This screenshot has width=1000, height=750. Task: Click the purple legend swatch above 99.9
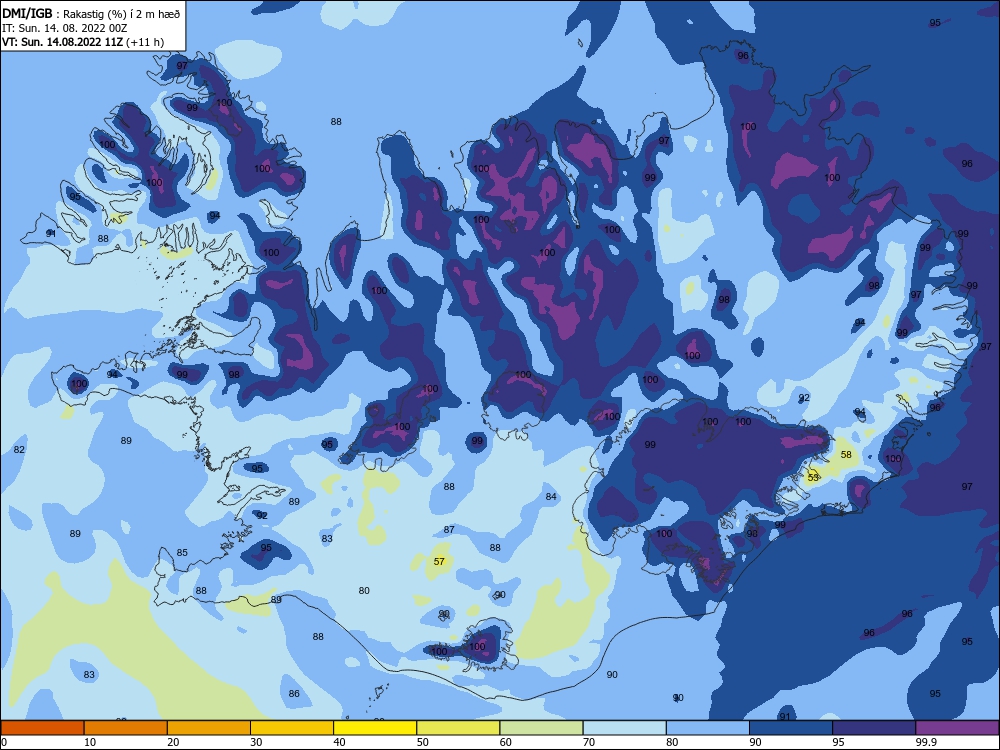coord(957,728)
